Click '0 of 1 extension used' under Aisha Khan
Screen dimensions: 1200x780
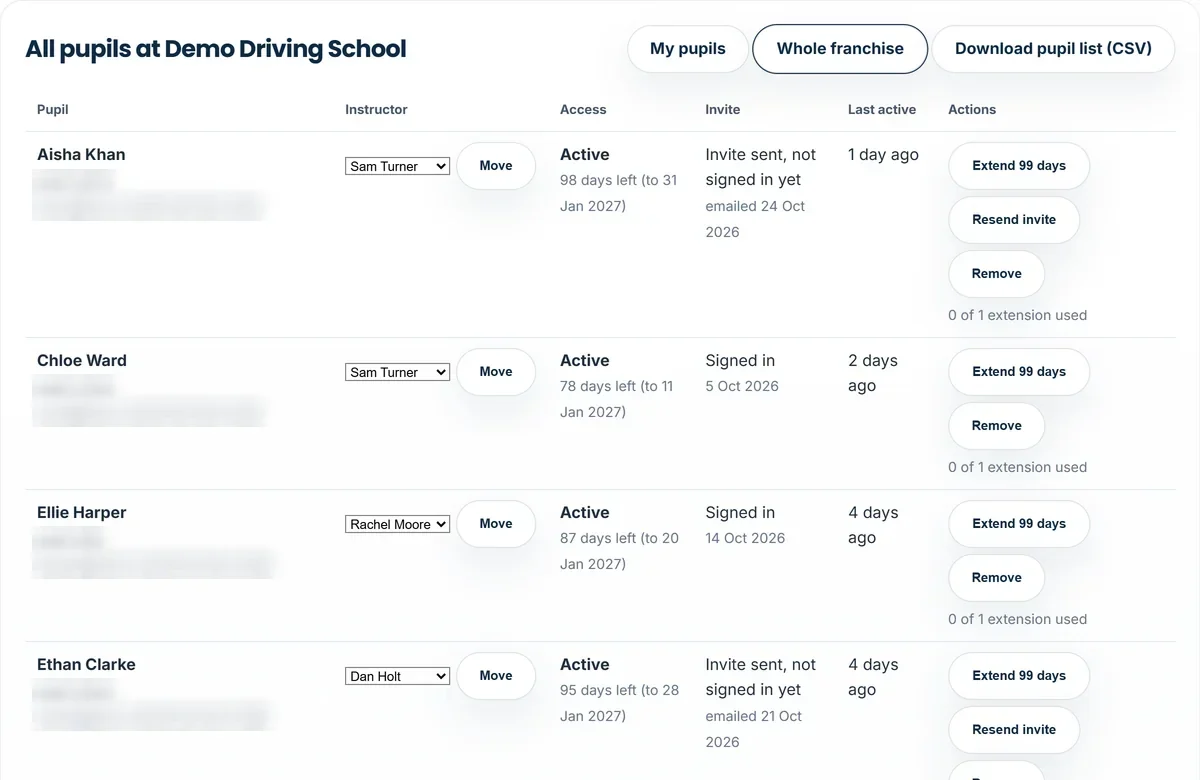[x=1017, y=315]
